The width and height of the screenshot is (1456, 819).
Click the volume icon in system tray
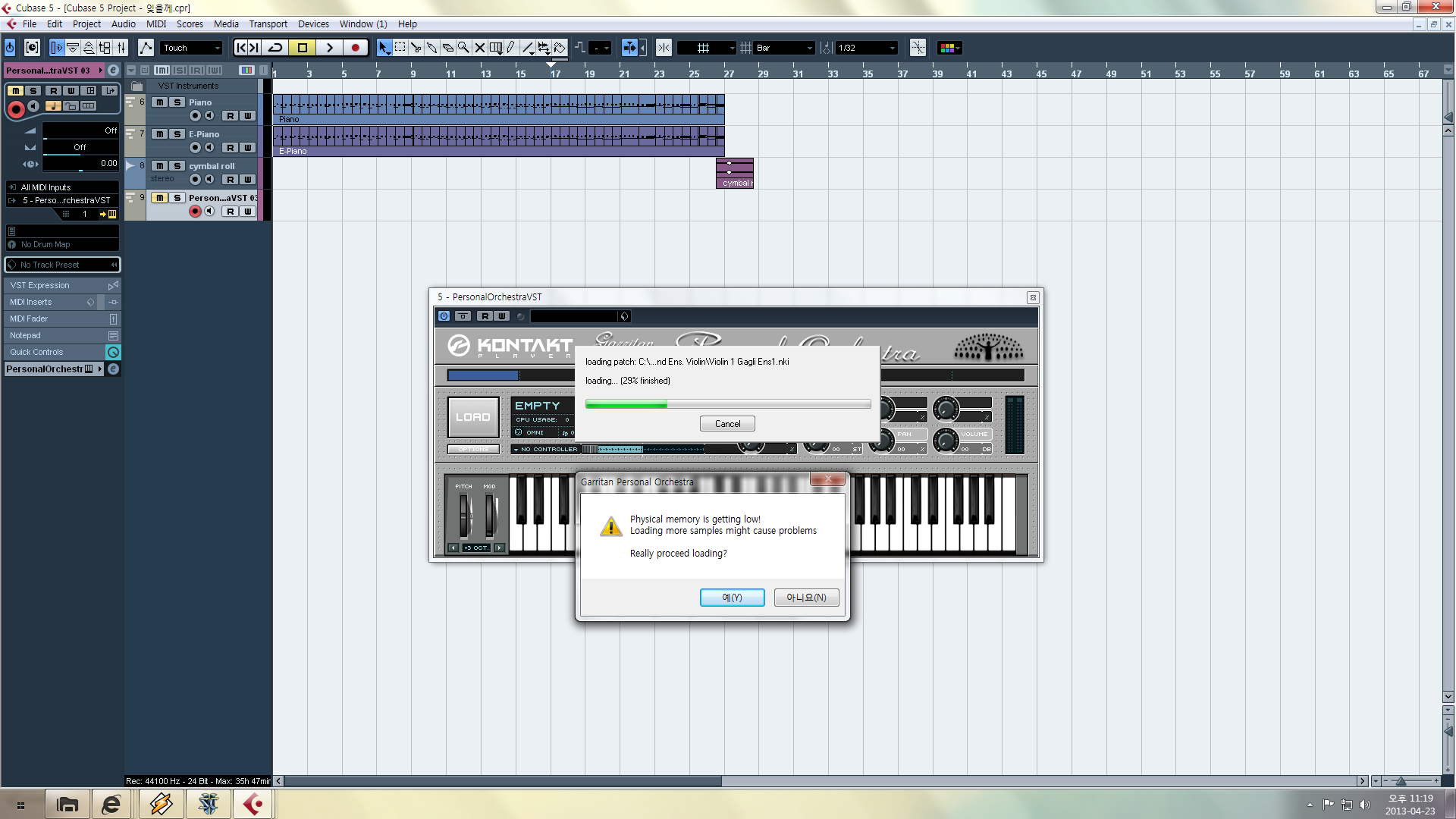coord(1365,805)
